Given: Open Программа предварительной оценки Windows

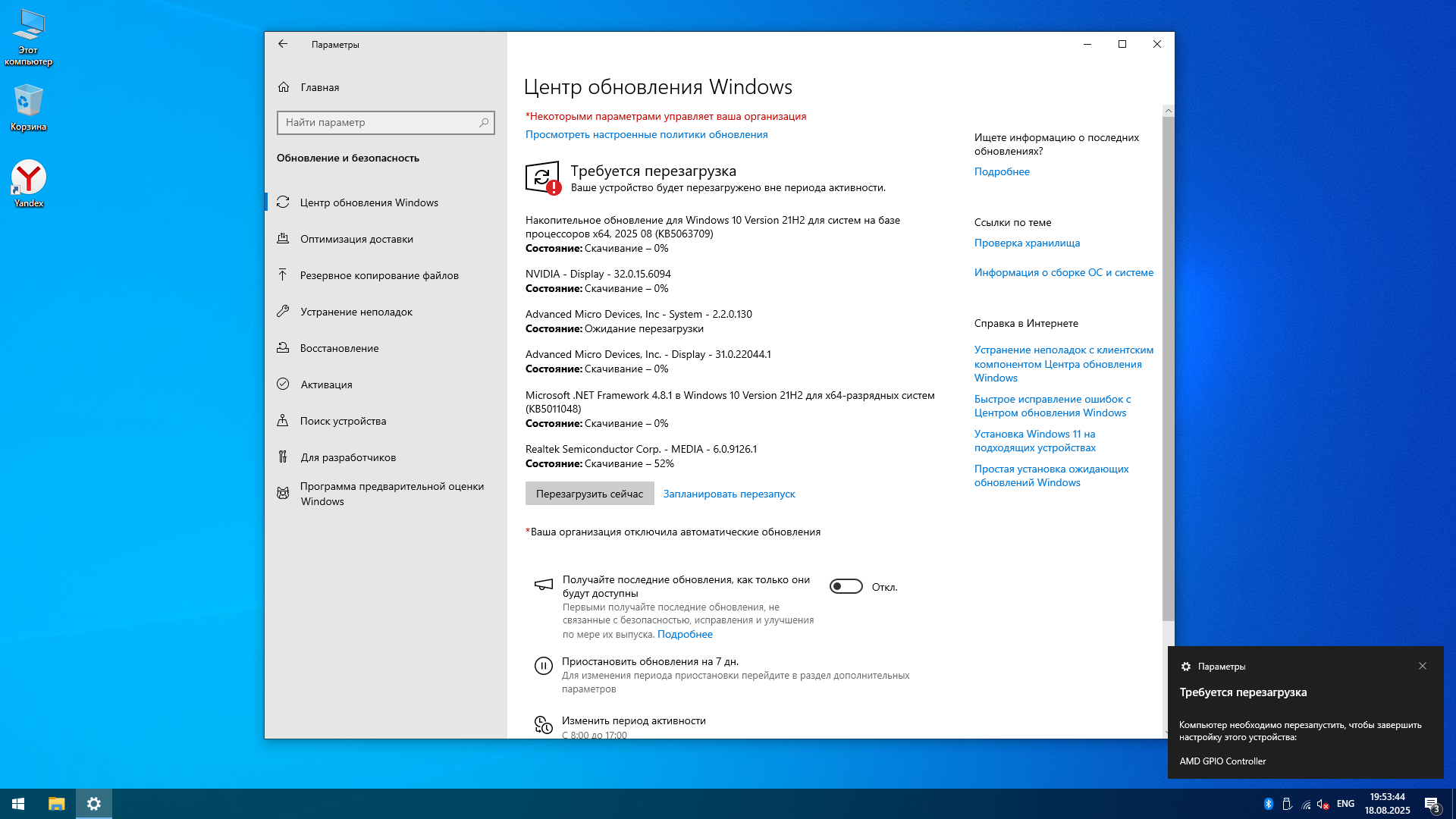Looking at the screenshot, I should [x=391, y=494].
